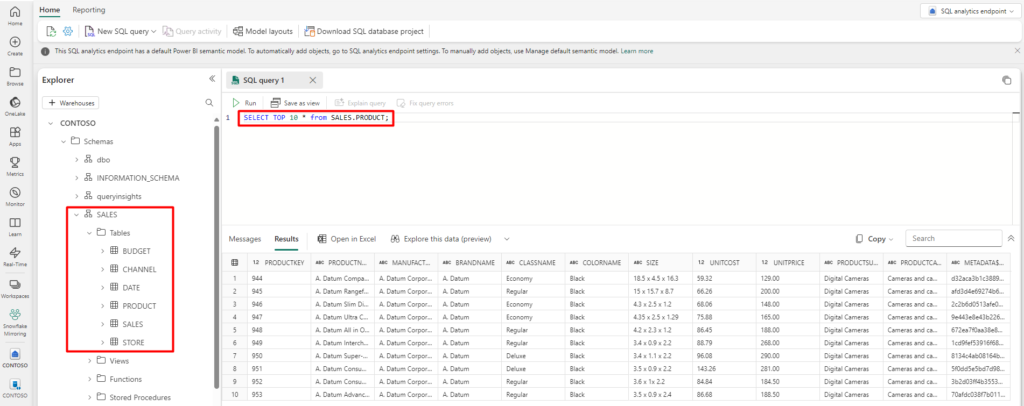The width and height of the screenshot is (1024, 406).
Task: Click search icon in Explorer
Action: pyautogui.click(x=209, y=103)
